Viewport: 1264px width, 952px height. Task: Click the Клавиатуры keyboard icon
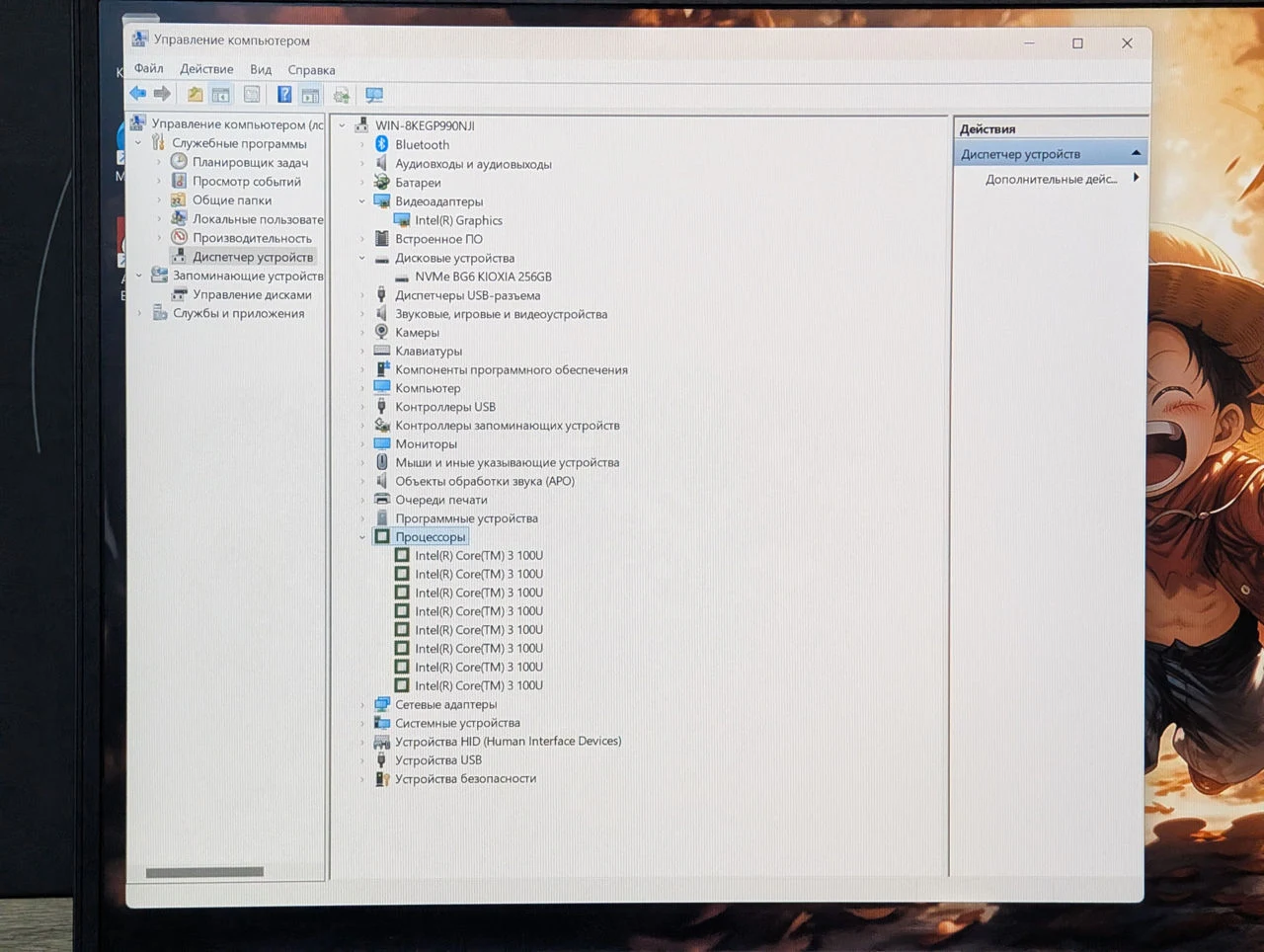382,351
